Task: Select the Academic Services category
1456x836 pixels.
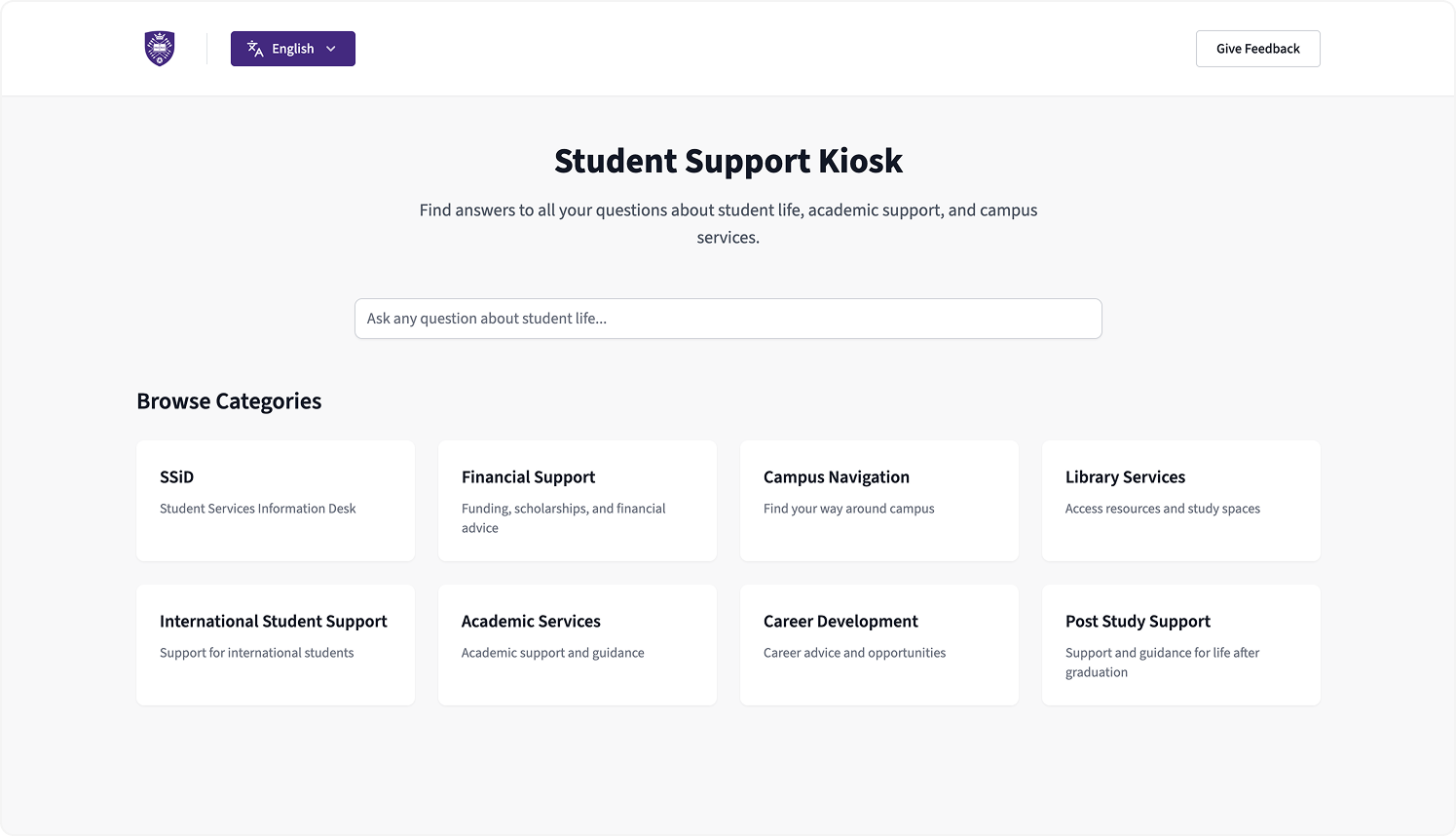Action: (577, 644)
